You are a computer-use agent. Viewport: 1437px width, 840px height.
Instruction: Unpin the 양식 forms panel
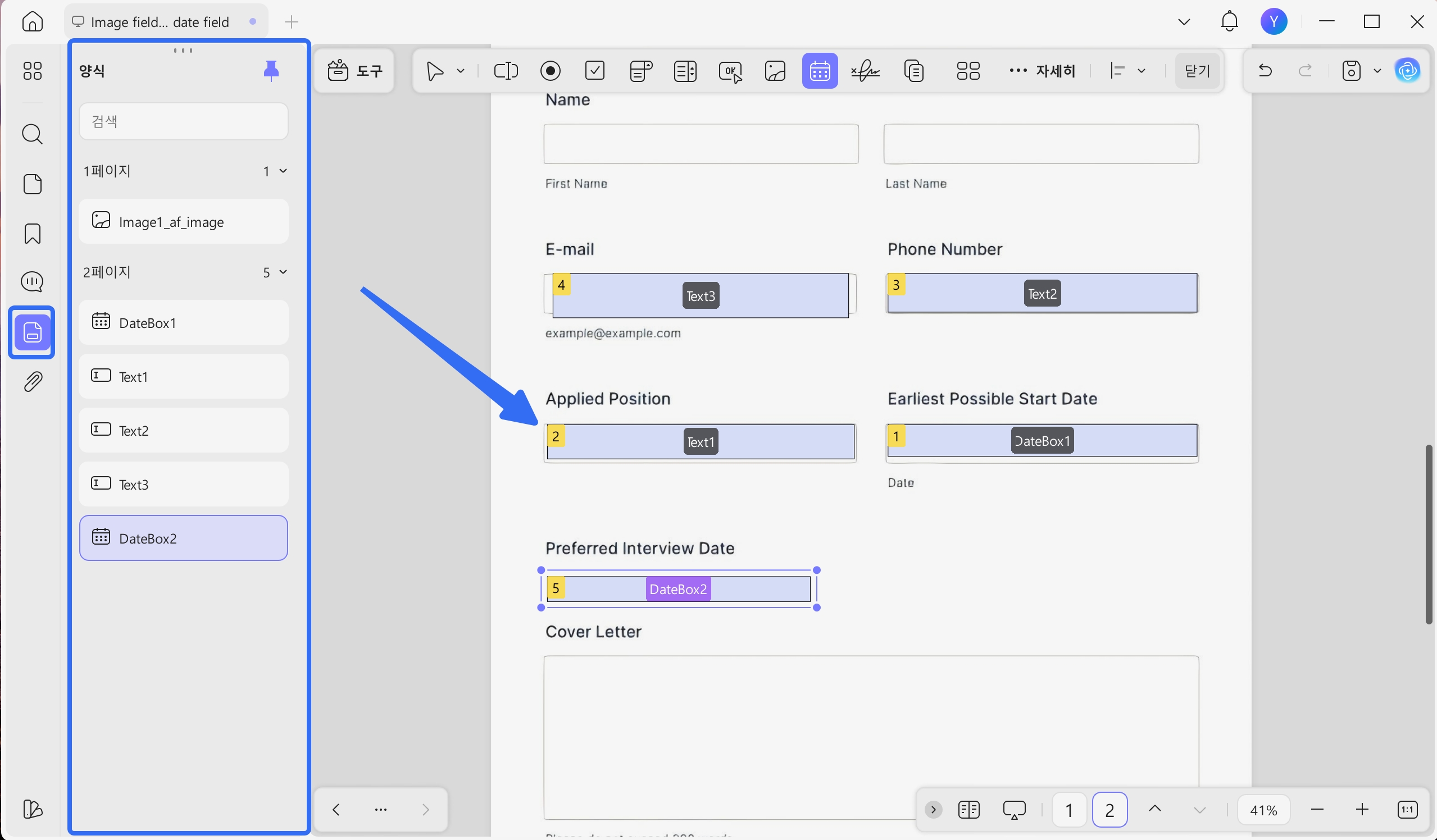271,70
